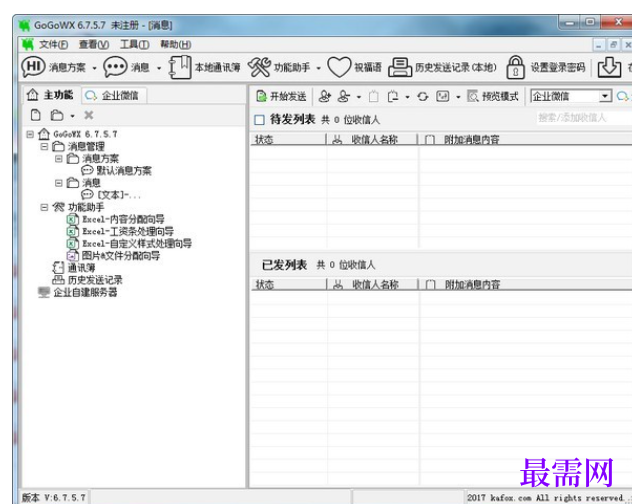Image resolution: width=632 pixels, height=504 pixels.
Task: Click the greyed clipboard paste icon
Action: click(x=374, y=96)
